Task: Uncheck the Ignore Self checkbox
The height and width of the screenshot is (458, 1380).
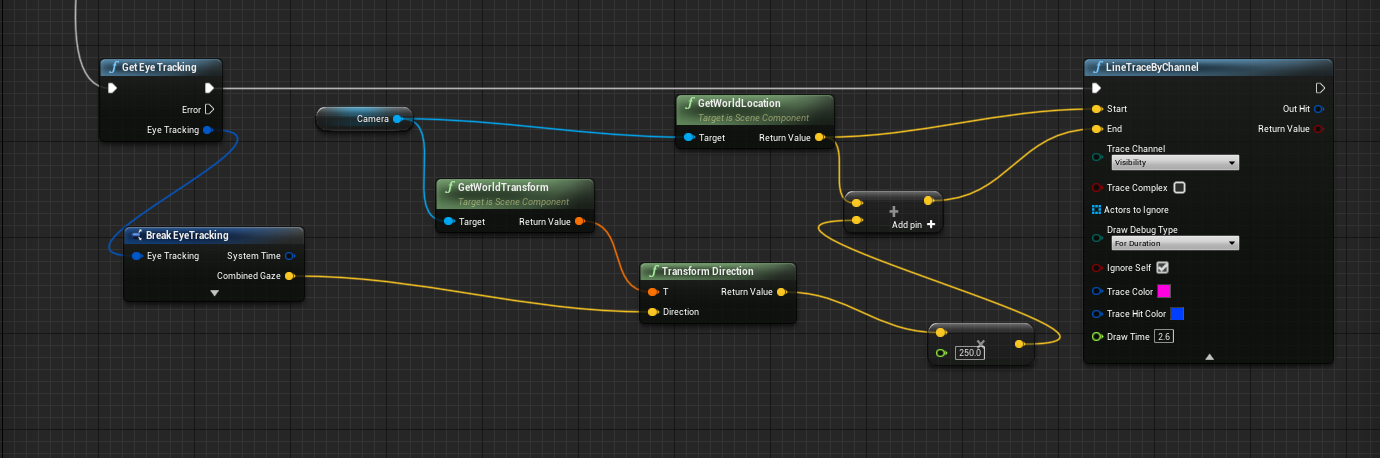Action: click(x=1162, y=268)
